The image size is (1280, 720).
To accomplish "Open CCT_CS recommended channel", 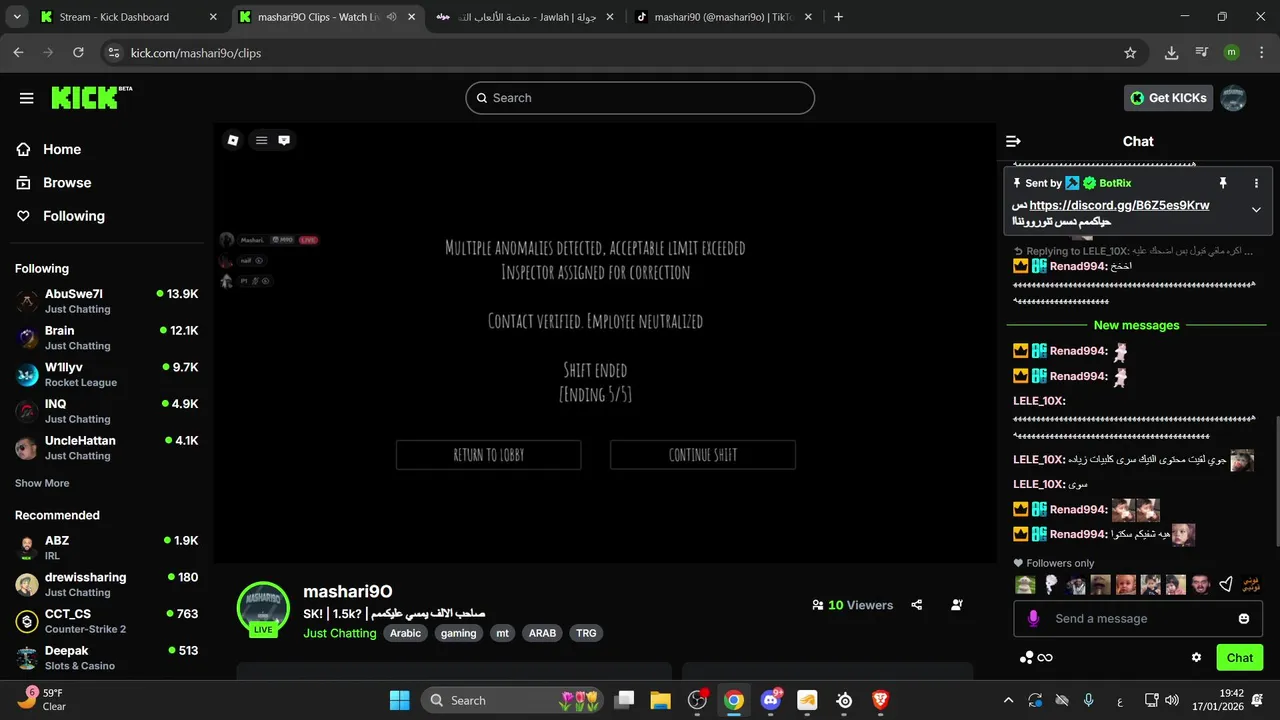I will (106, 621).
